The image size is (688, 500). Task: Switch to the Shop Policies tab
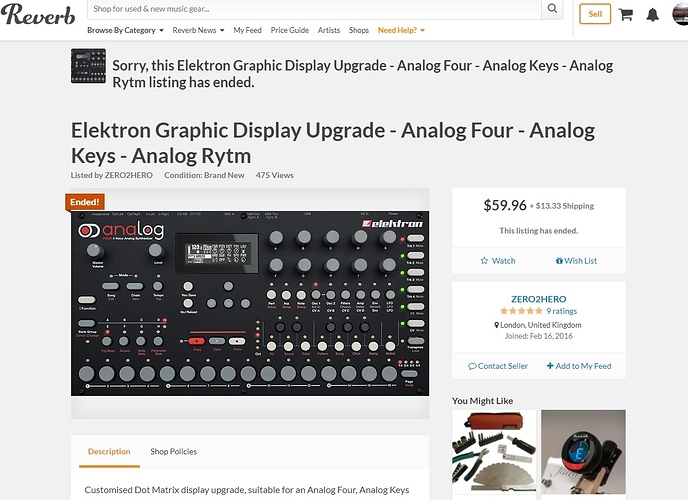point(174,452)
